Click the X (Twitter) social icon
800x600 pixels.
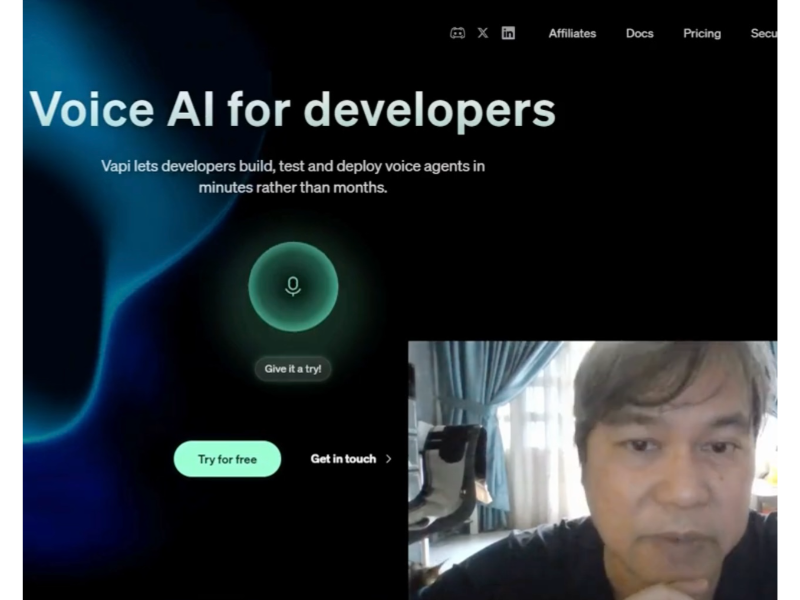[x=483, y=33]
